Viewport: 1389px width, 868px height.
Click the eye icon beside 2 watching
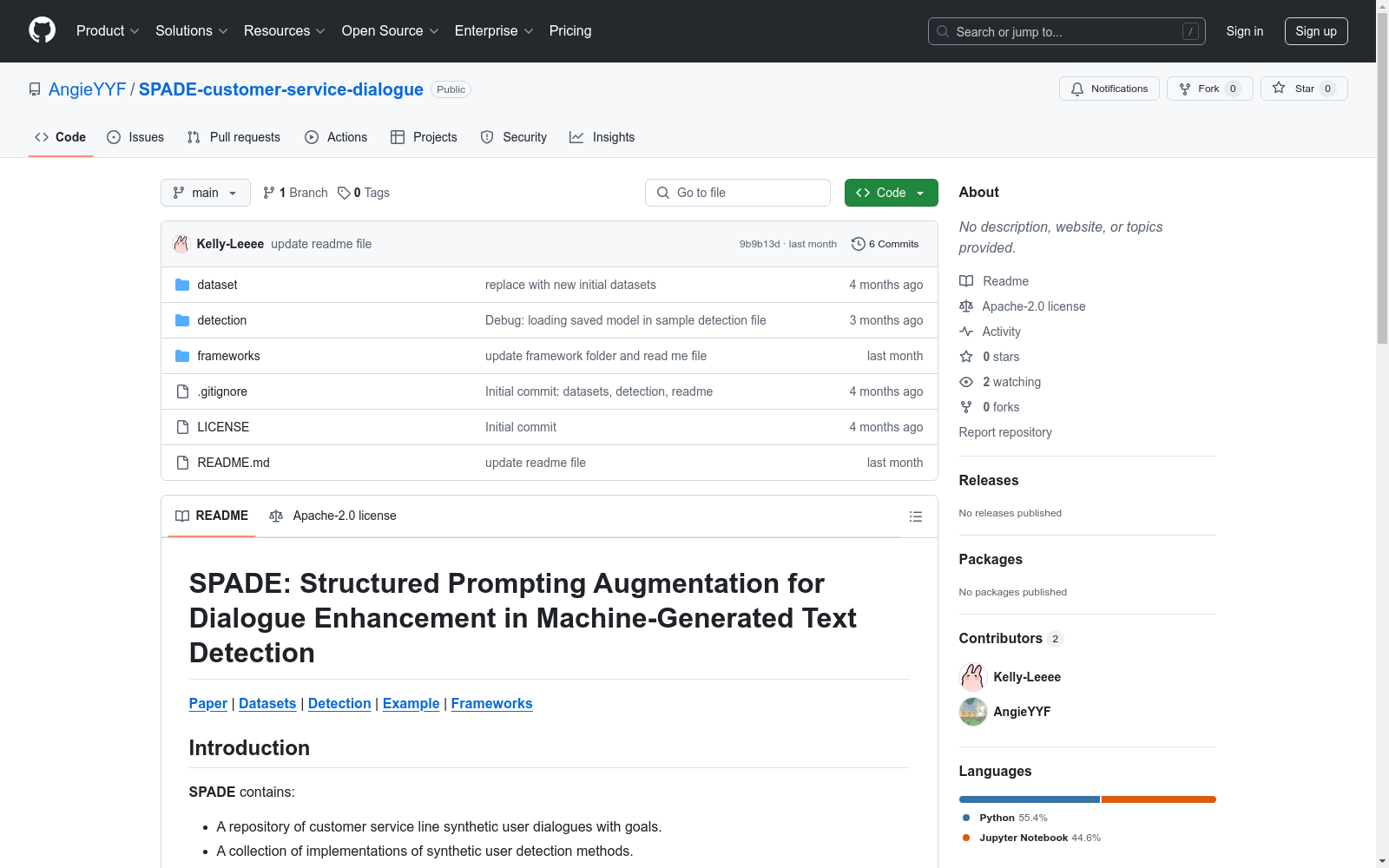[966, 382]
